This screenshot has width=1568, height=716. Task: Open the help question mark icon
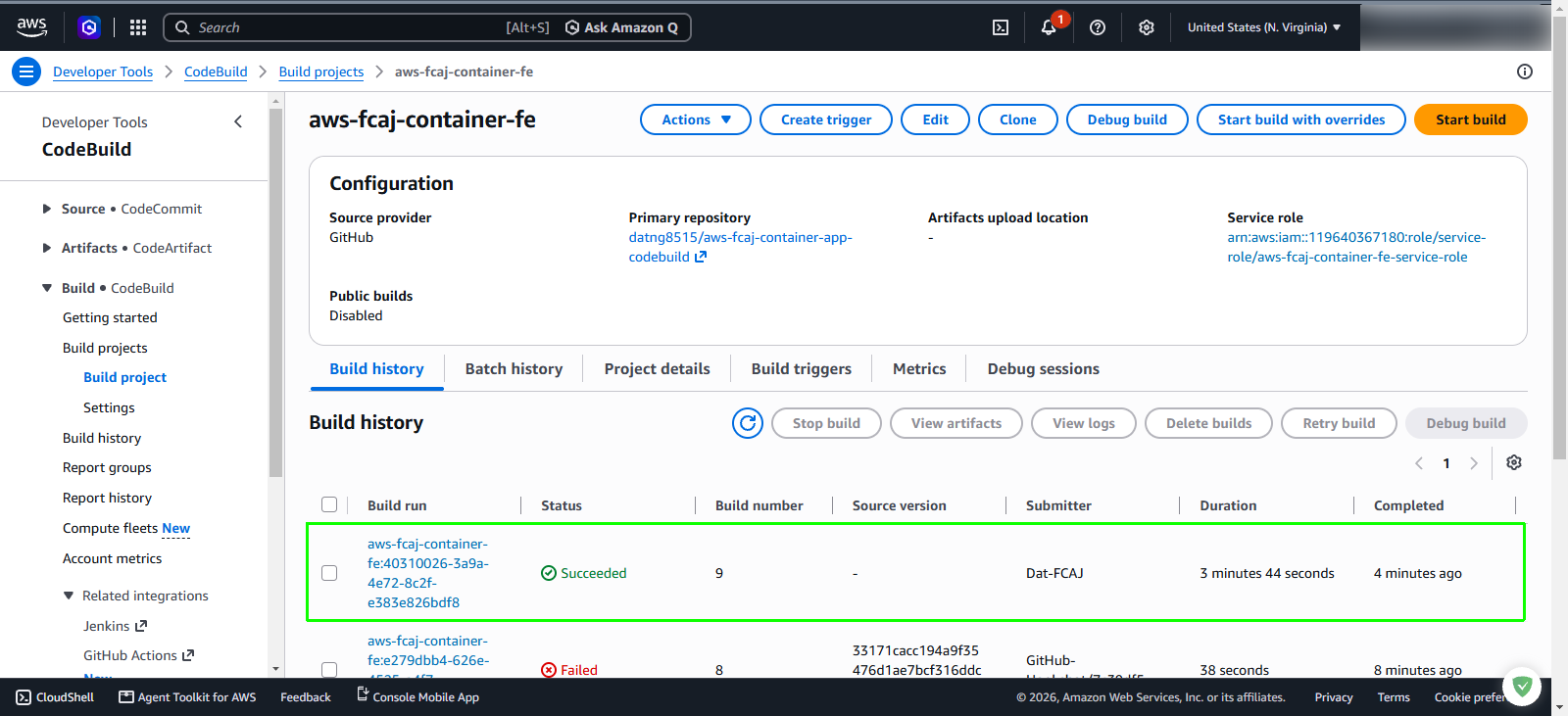[x=1098, y=27]
